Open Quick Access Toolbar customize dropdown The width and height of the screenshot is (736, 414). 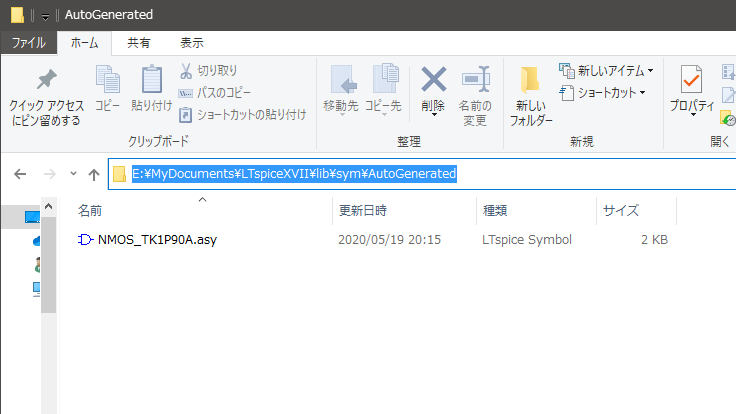45,17
